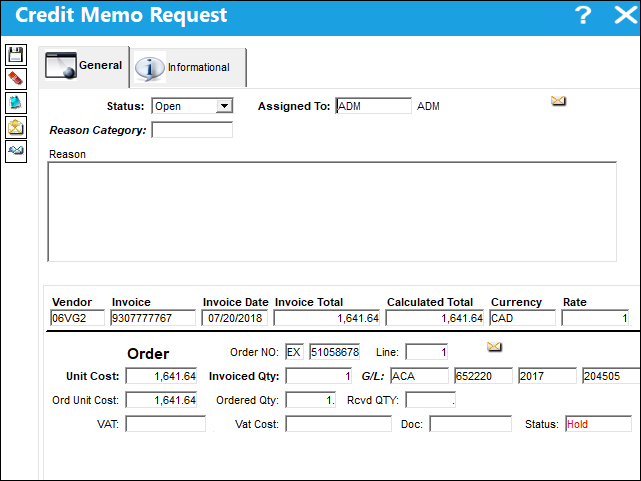Click the Reason Category input field

tap(192, 130)
